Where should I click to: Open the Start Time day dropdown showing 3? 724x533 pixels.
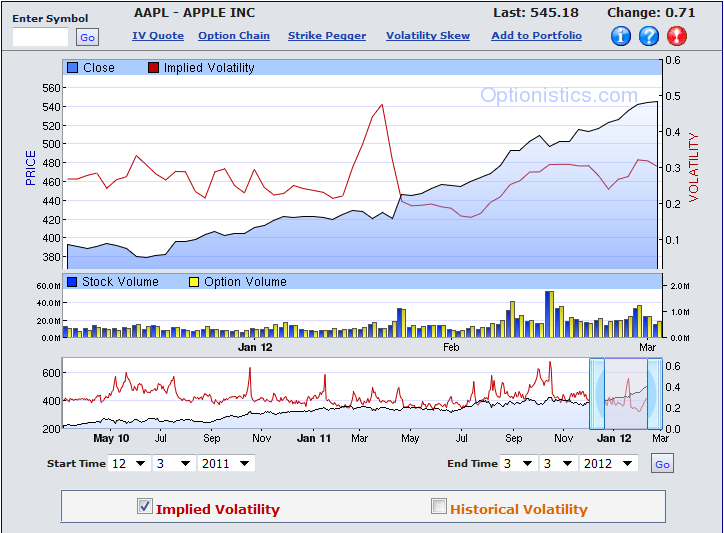174,463
